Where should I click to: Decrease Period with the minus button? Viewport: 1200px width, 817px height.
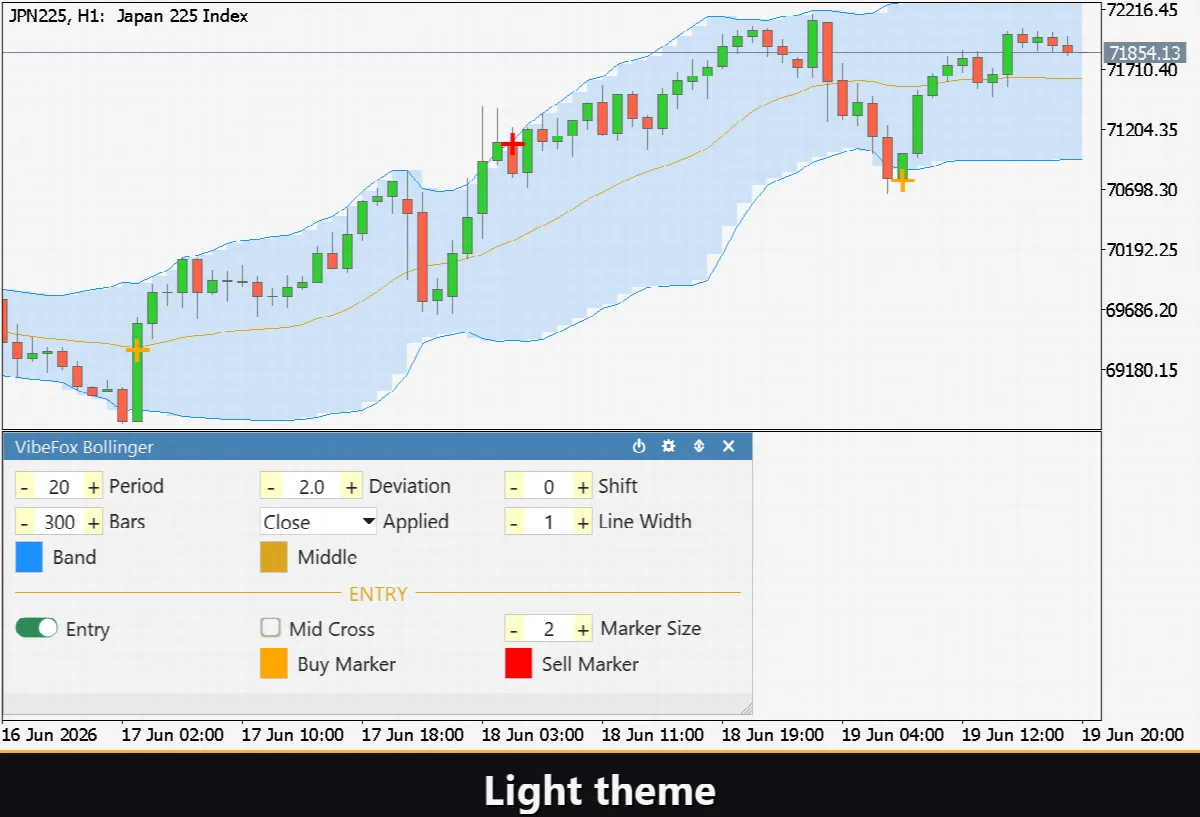(x=25, y=487)
